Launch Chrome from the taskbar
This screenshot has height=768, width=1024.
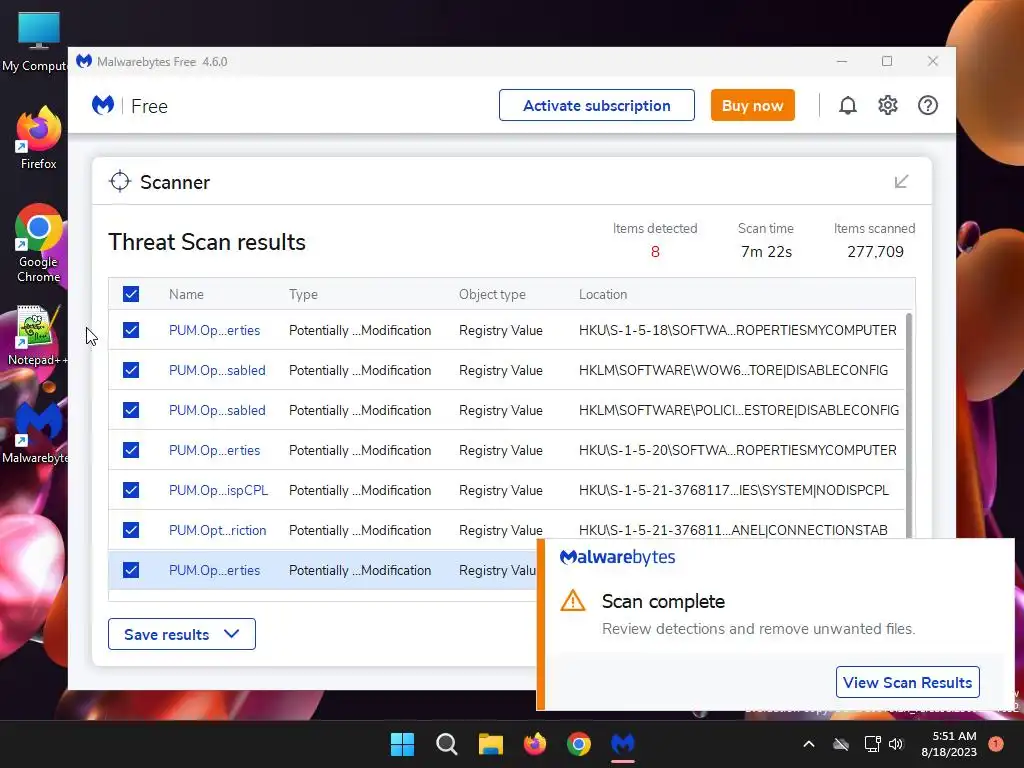click(x=579, y=744)
